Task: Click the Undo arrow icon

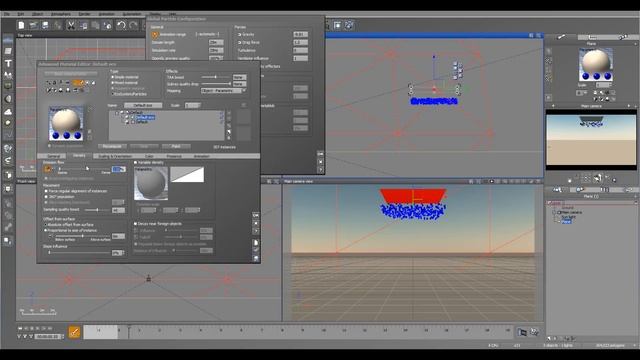Action: 121,25
